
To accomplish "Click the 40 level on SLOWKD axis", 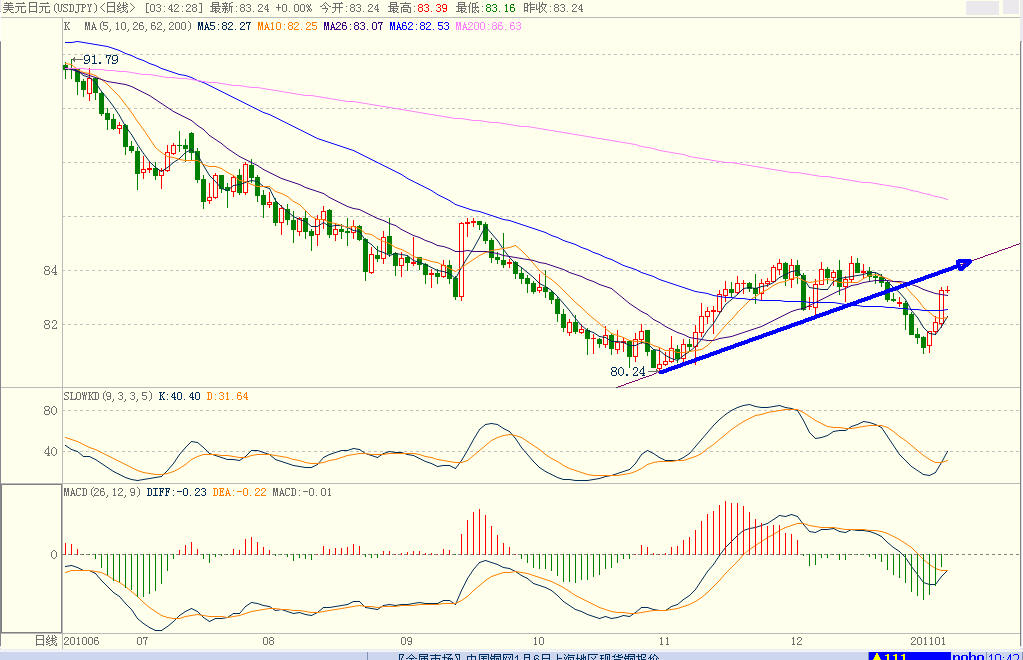I will (x=50, y=451).
